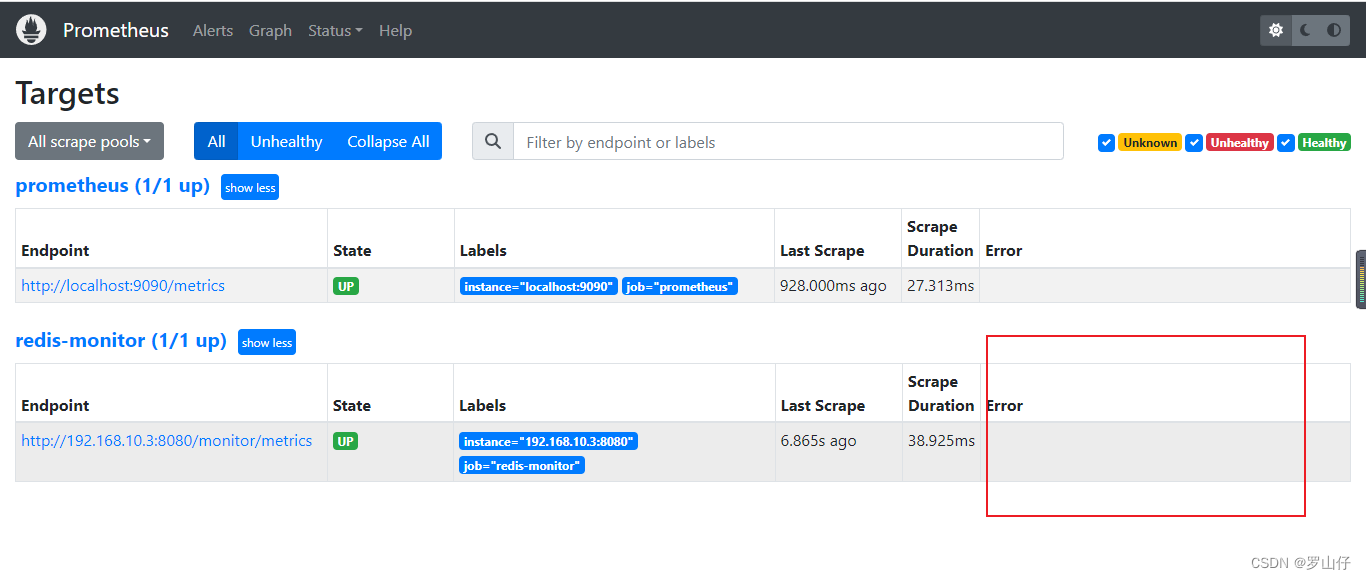The image size is (1366, 579).
Task: Click the Prometheus logo icon
Action: pos(31,29)
